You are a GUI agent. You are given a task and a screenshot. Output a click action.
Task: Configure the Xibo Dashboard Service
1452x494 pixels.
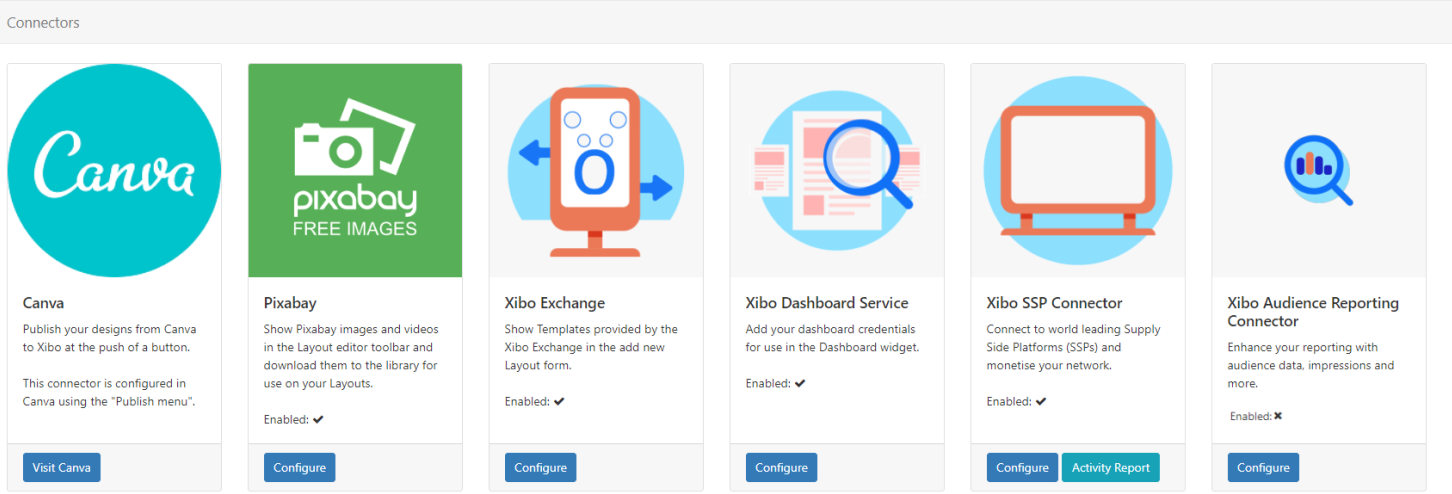[782, 468]
